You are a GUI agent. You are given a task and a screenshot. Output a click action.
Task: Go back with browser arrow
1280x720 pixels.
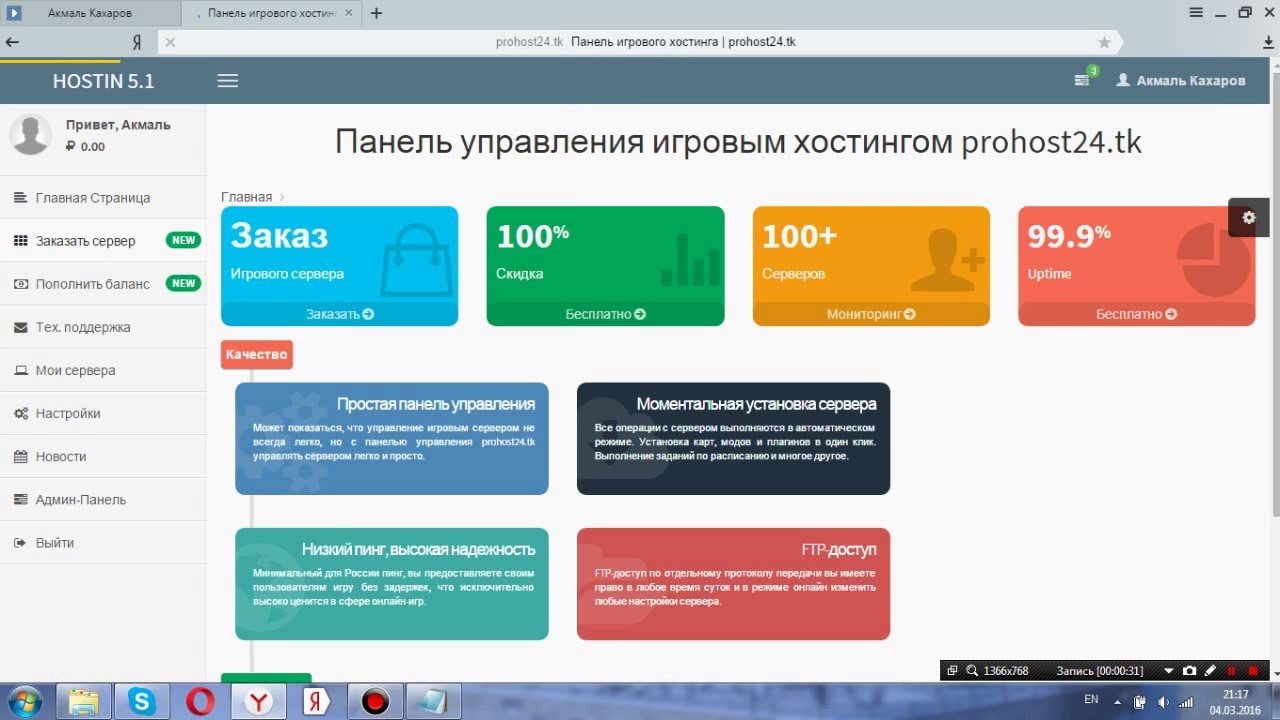click(x=12, y=42)
